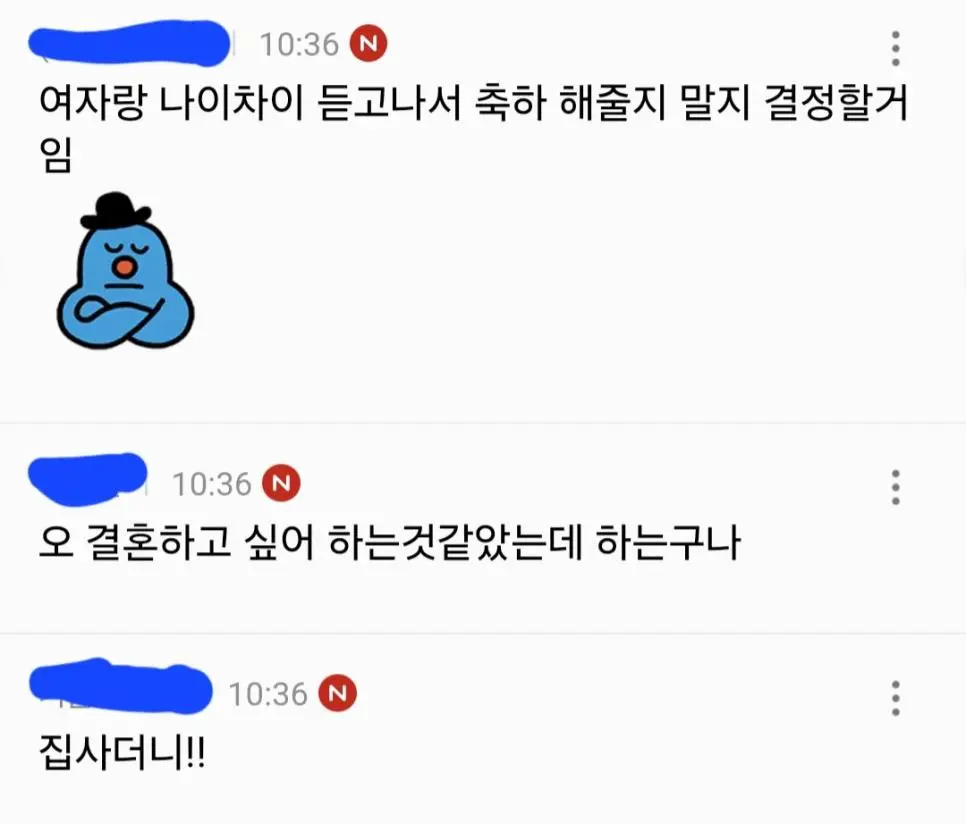Open the three-dot menu on the 결혼하고 싶어 comment

pos(896,487)
